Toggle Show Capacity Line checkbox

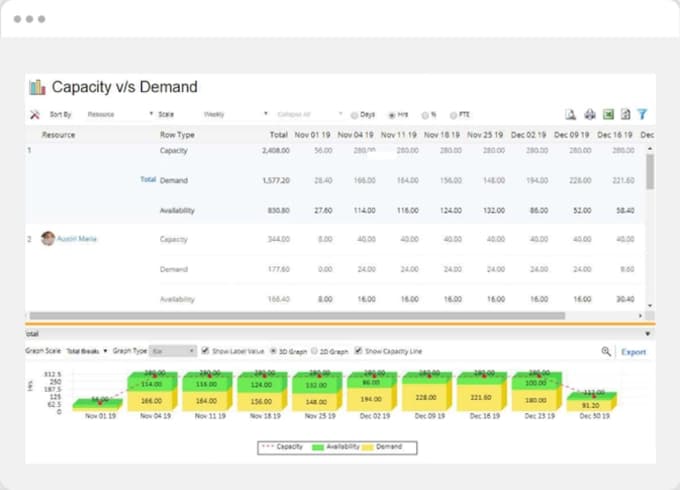point(358,350)
